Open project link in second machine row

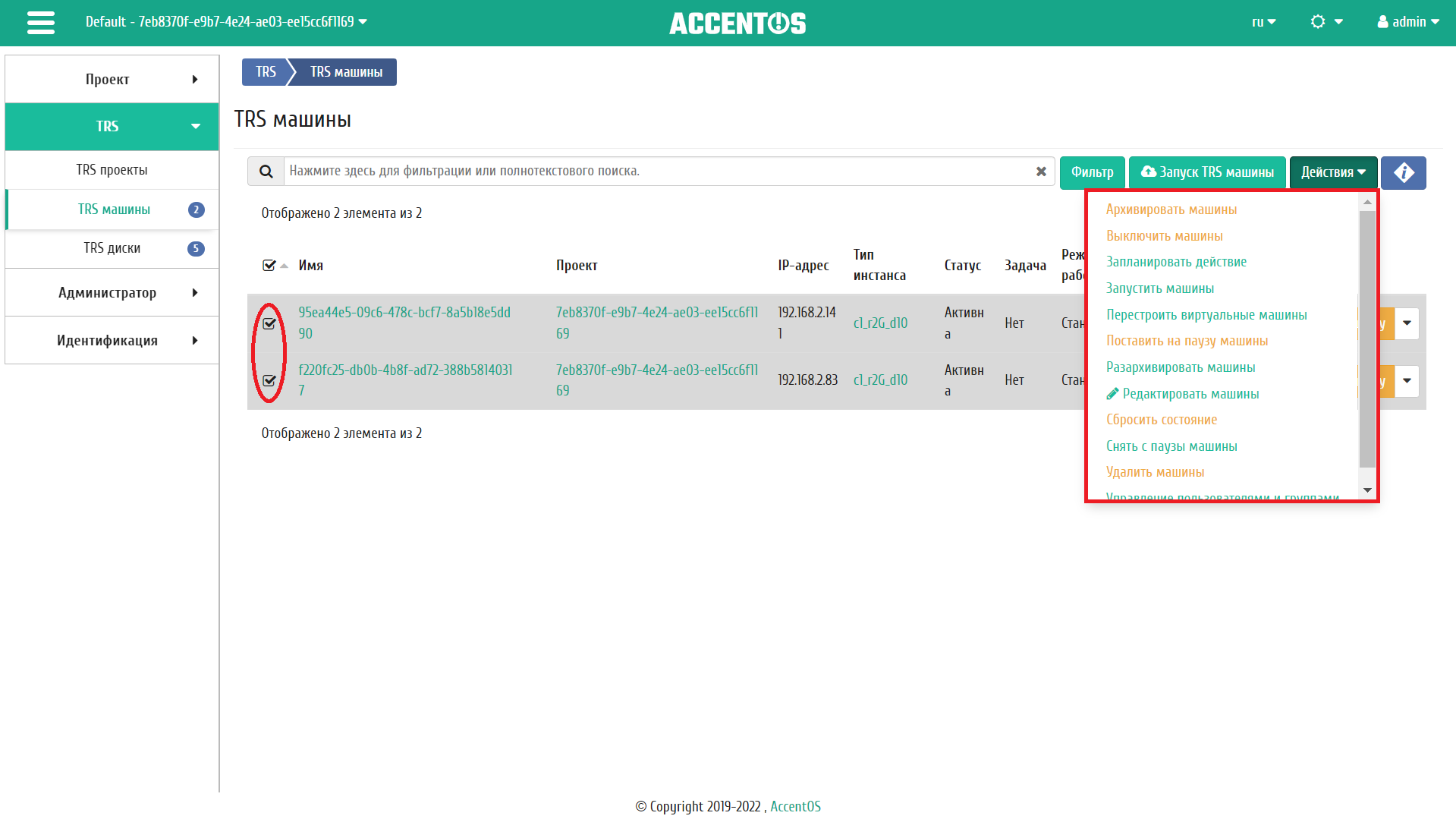point(657,380)
